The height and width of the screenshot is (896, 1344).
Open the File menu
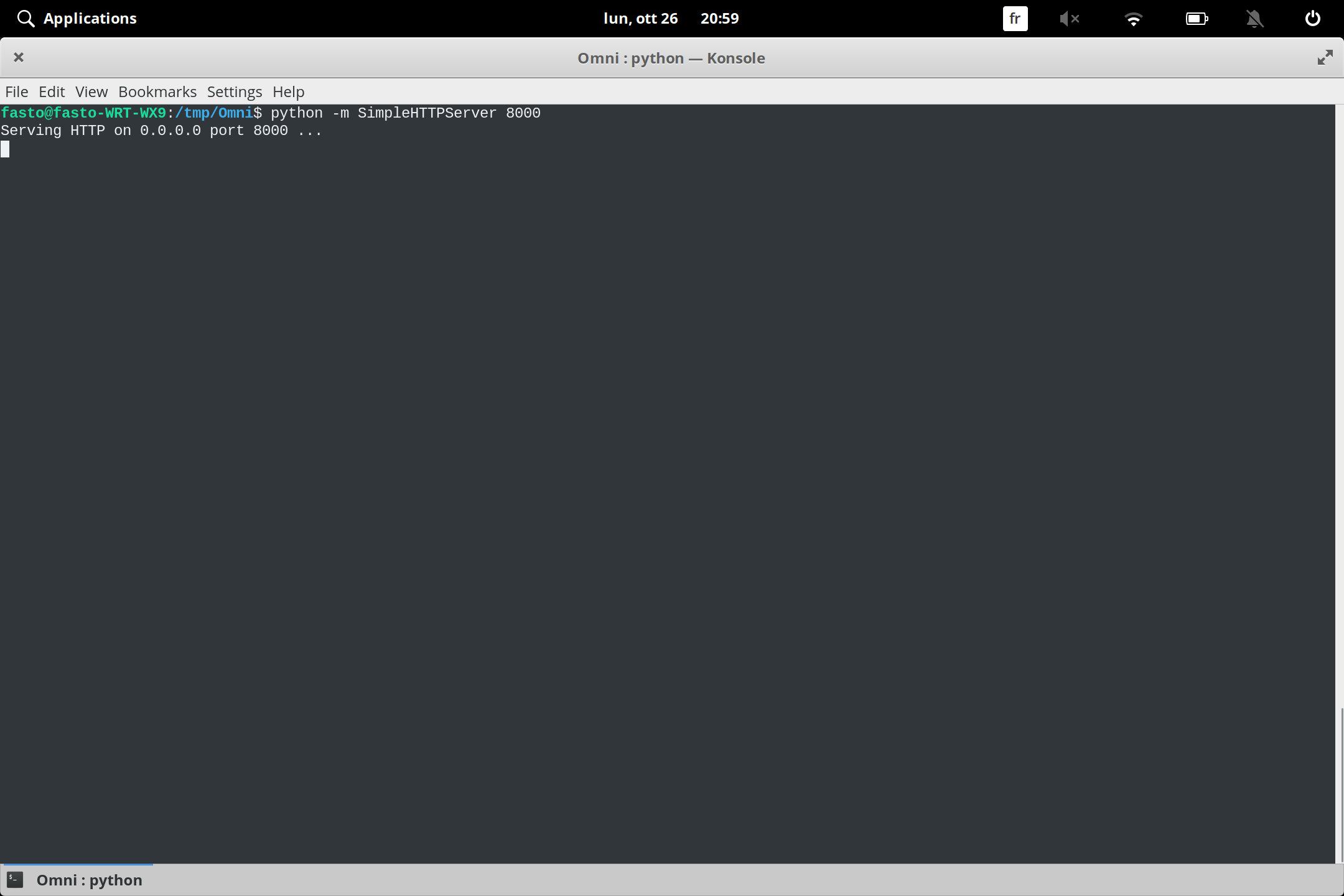pyautogui.click(x=16, y=91)
